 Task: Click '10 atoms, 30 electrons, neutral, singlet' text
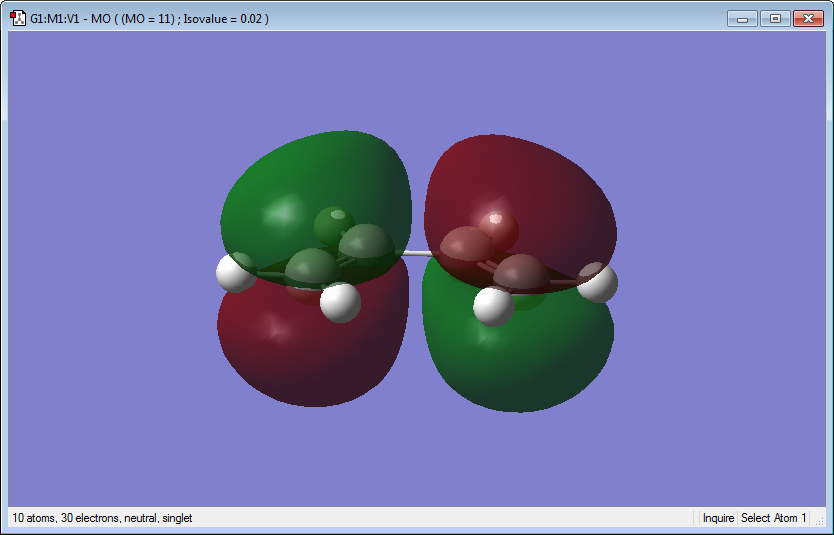(x=102, y=517)
